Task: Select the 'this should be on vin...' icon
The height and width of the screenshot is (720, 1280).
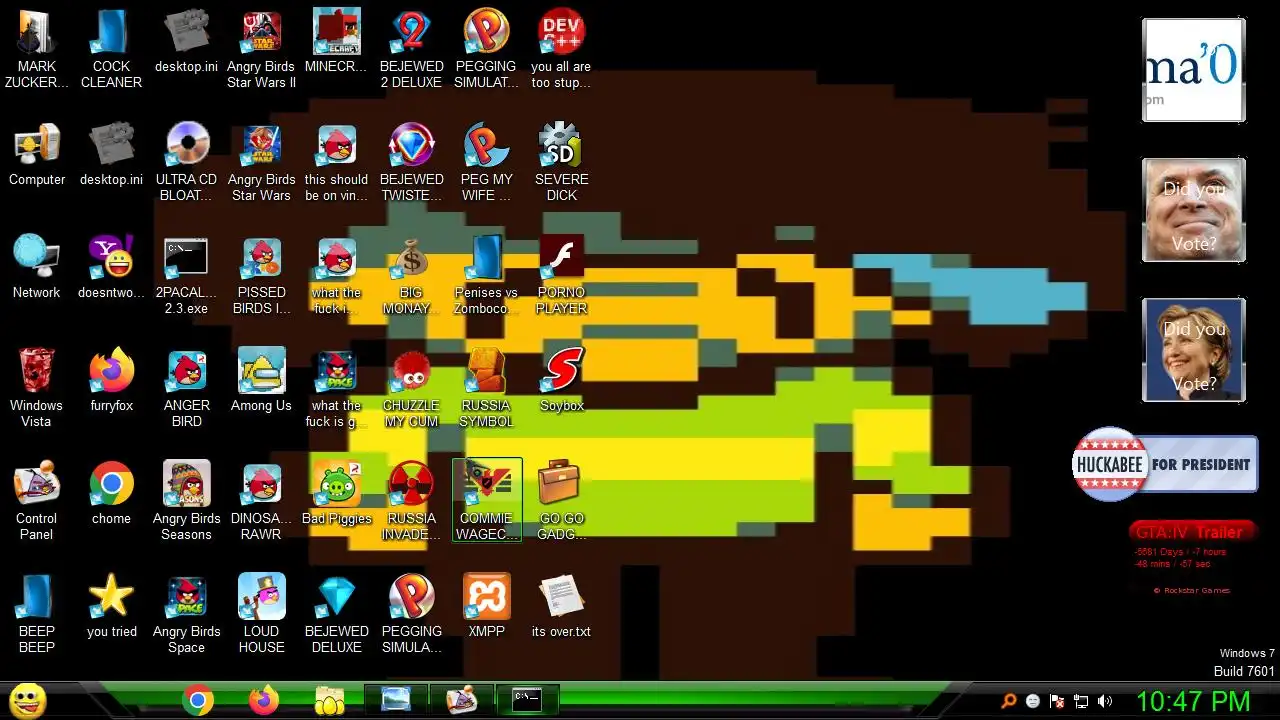Action: click(336, 162)
